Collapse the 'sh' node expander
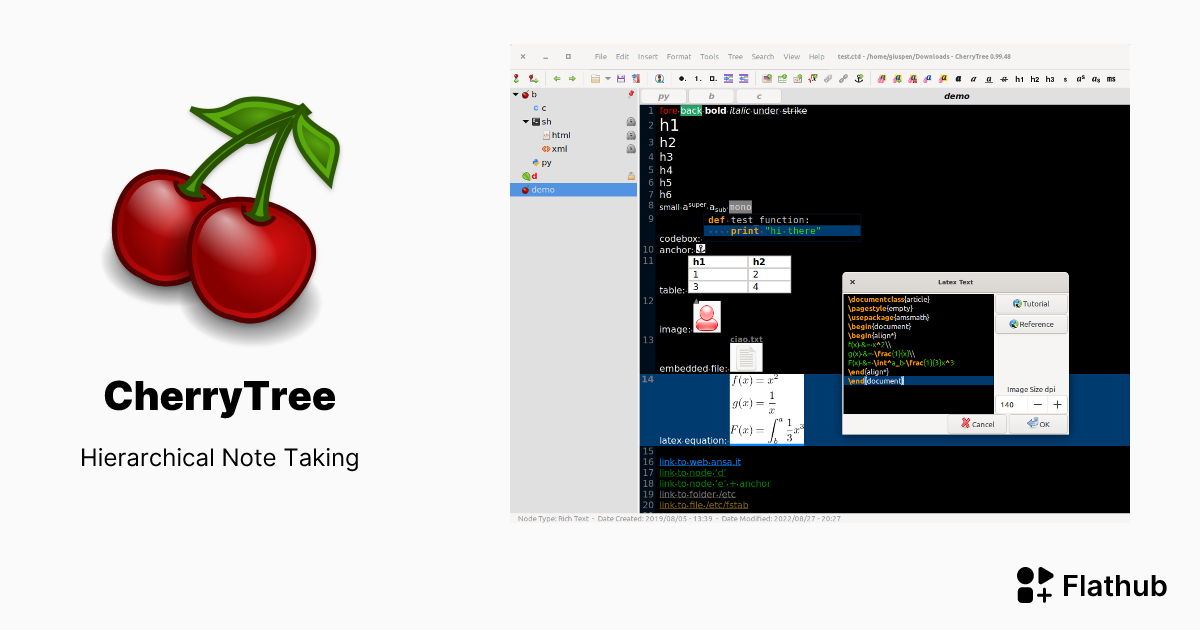The width and height of the screenshot is (1200, 630). click(x=525, y=122)
